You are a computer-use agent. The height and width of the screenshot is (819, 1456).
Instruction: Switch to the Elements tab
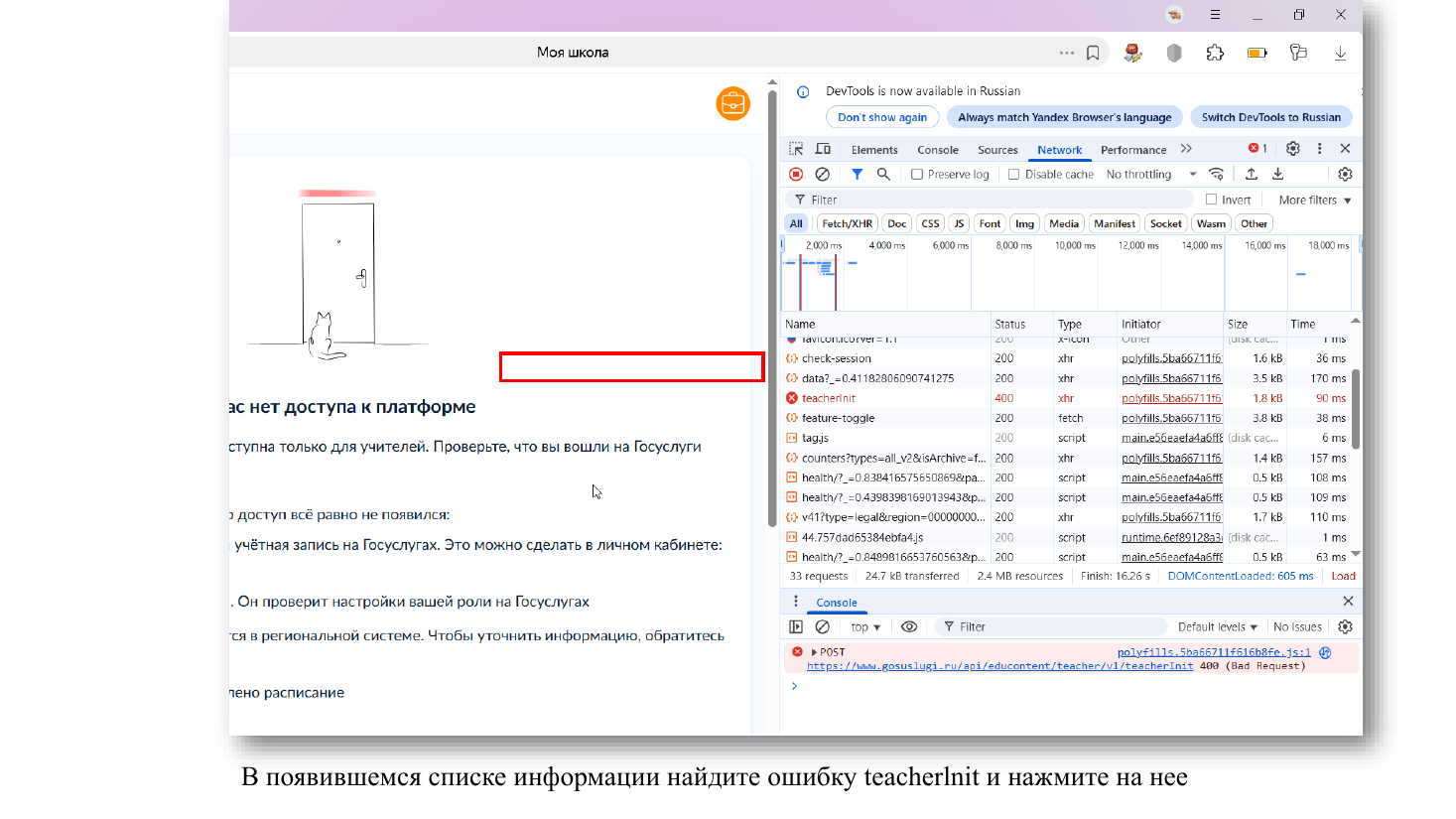[874, 150]
